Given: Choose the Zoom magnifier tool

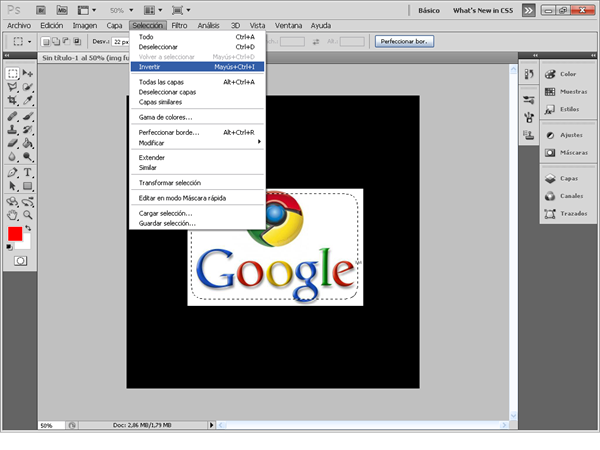Looking at the screenshot, I should click(28, 213).
